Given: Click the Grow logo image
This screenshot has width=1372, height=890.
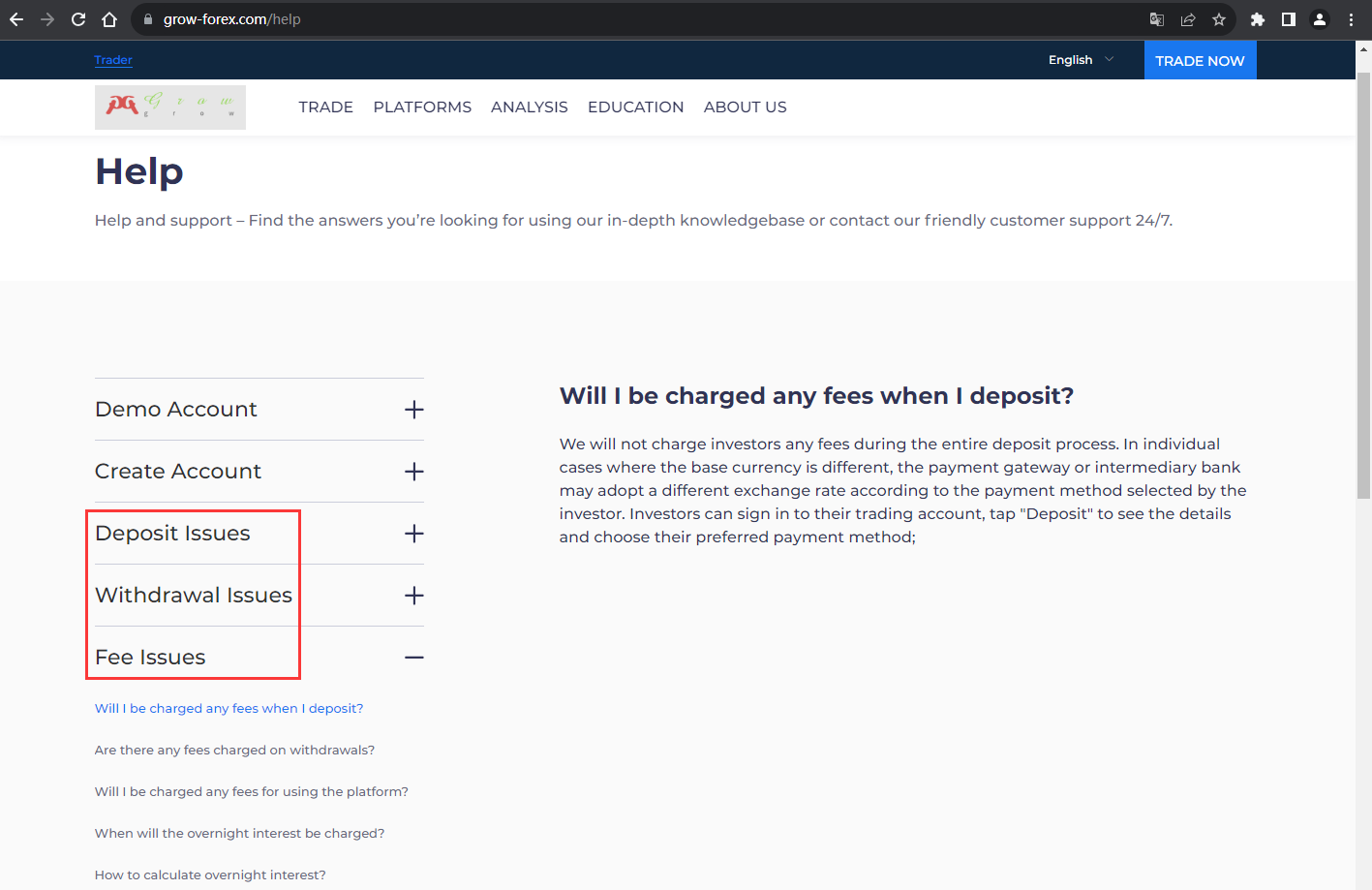Looking at the screenshot, I should (x=170, y=107).
